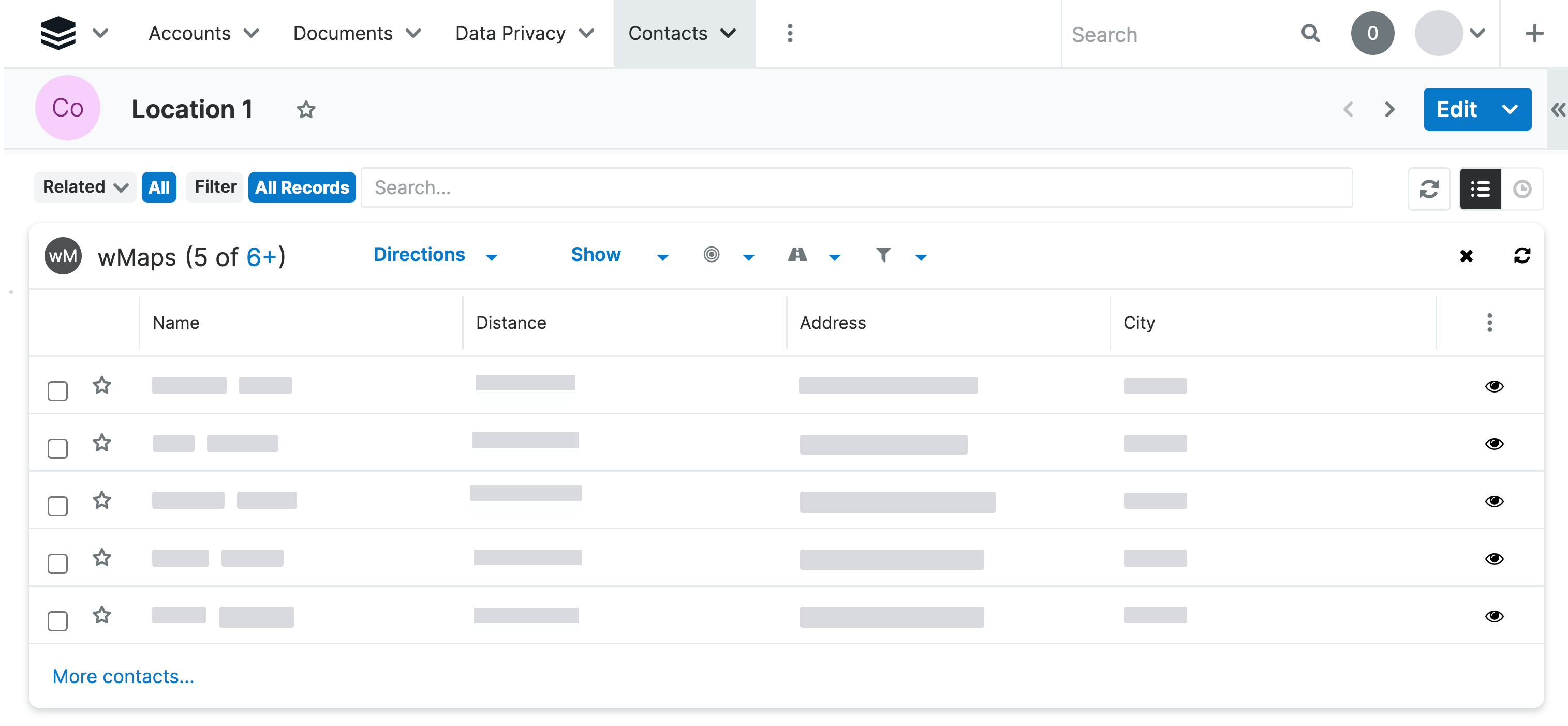The image size is (1568, 726).
Task: Refresh the wMaps panel
Action: (1522, 256)
